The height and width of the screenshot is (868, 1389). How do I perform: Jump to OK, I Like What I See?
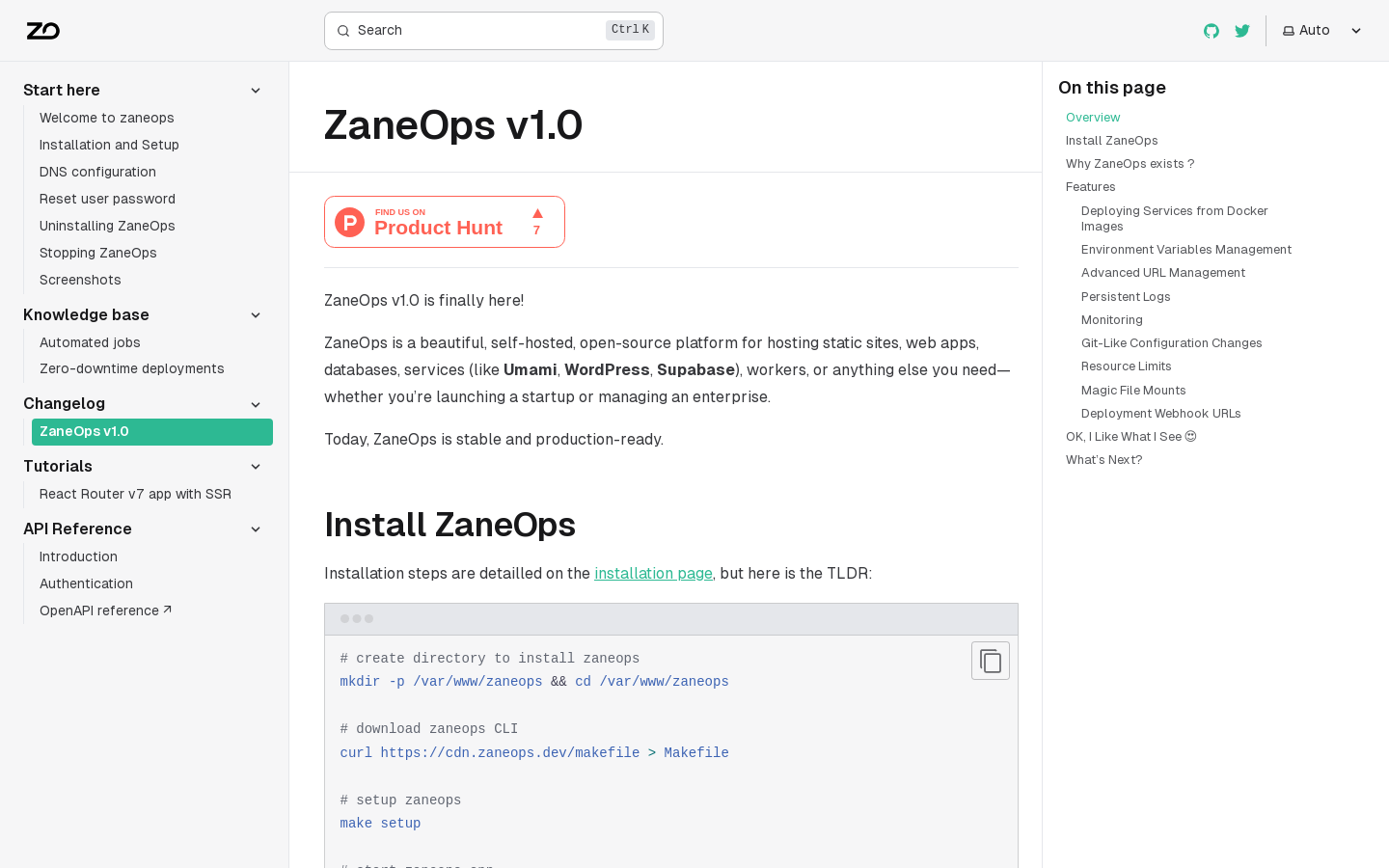(x=1130, y=437)
